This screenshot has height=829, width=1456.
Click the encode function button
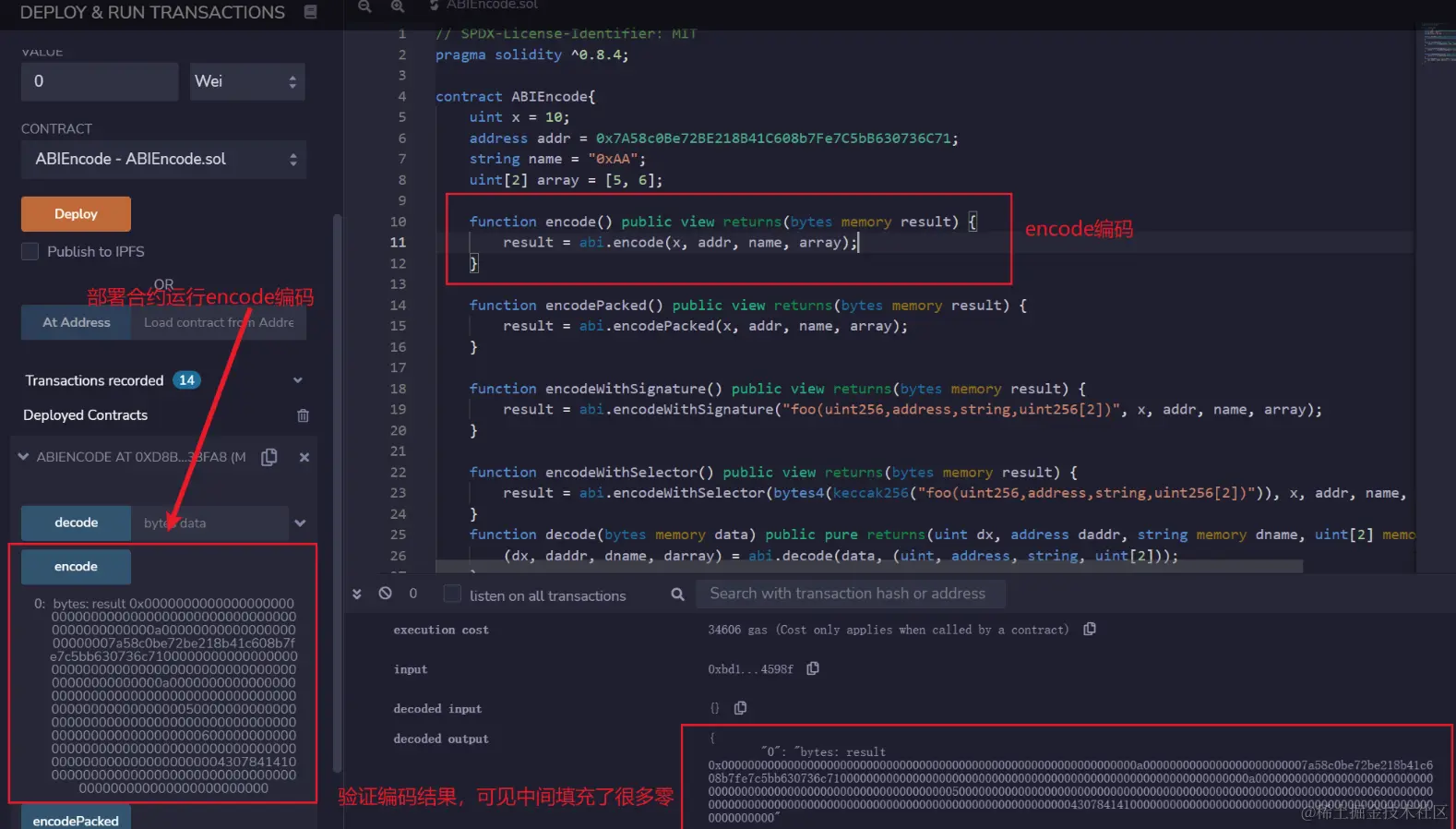76,567
